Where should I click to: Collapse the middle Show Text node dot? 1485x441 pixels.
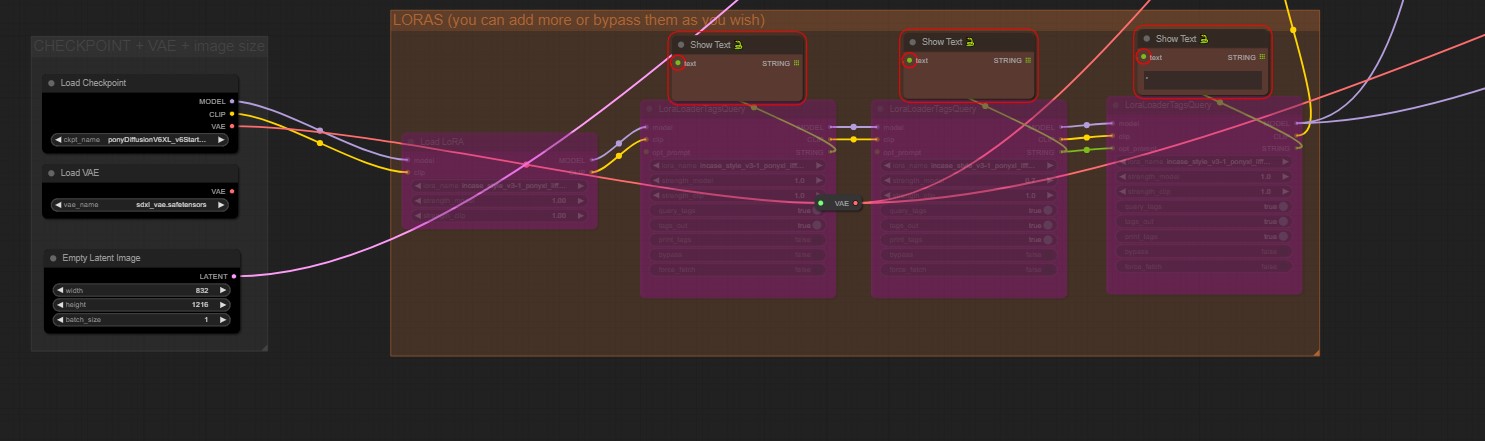click(913, 42)
